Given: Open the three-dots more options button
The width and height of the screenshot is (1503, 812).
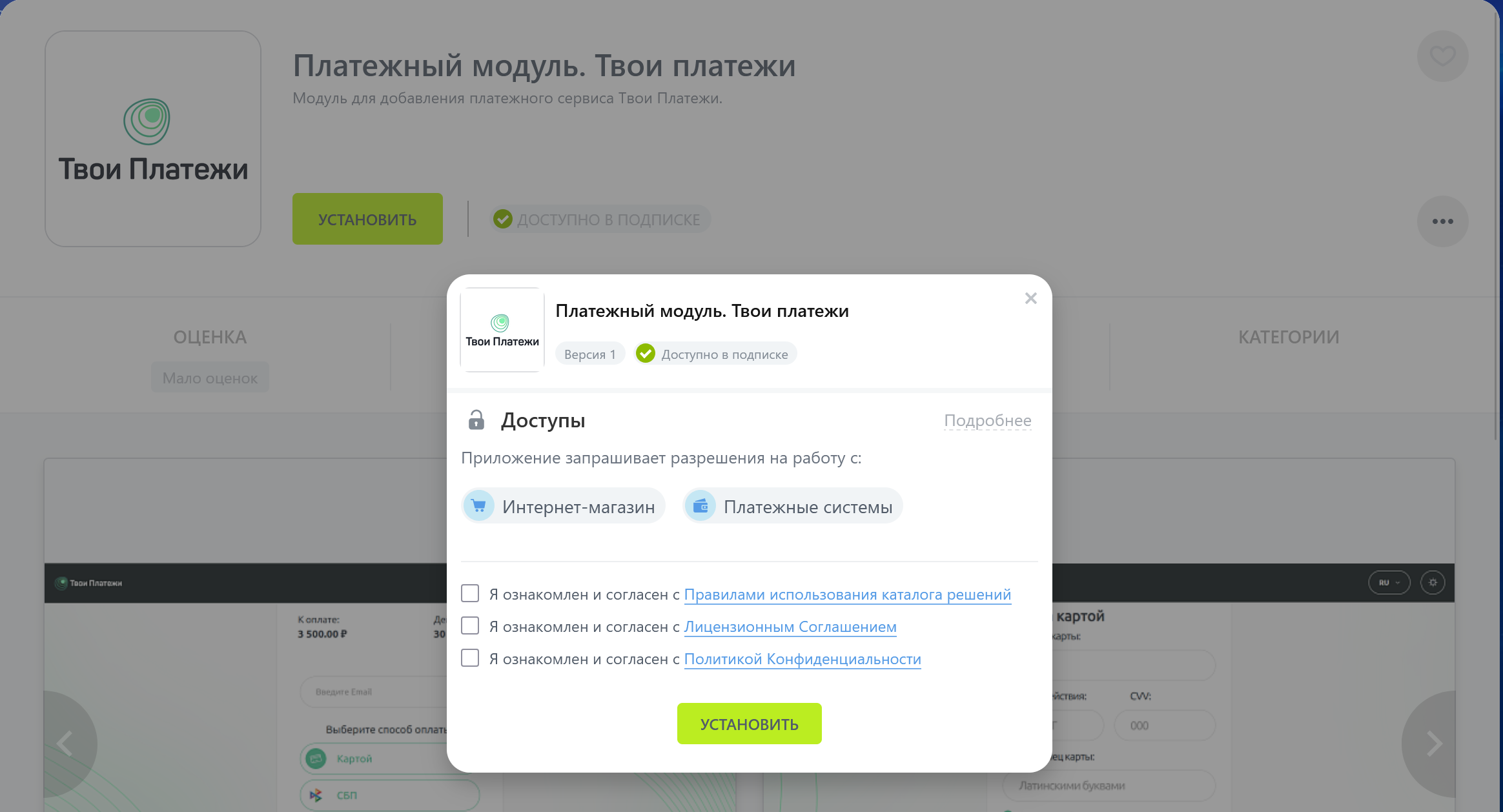Looking at the screenshot, I should [1442, 221].
